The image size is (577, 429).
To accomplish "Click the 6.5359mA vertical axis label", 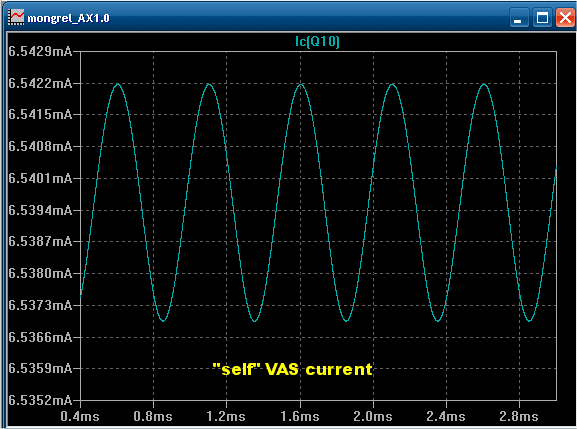I will coord(40,368).
